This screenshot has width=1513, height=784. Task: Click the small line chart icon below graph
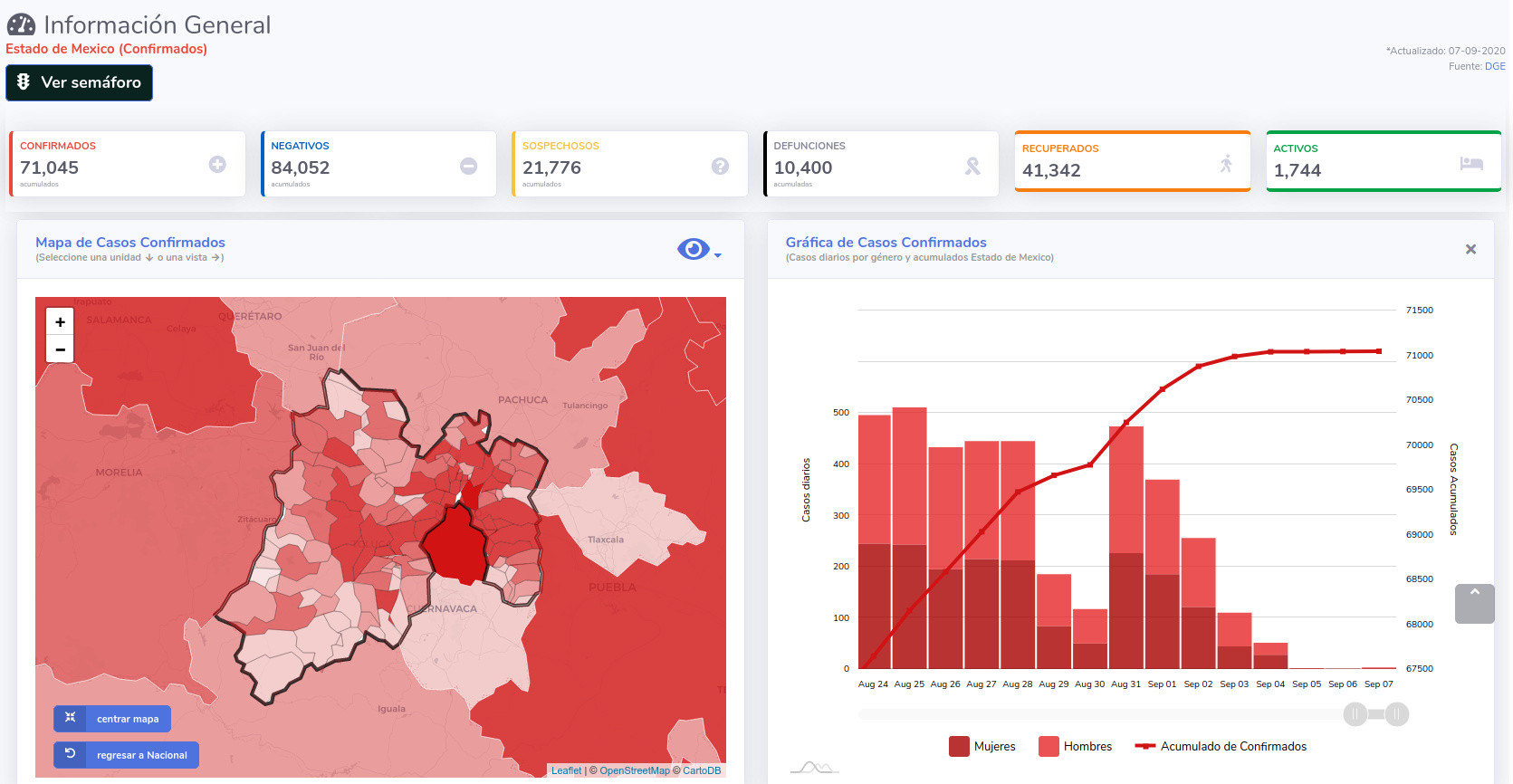point(814,768)
